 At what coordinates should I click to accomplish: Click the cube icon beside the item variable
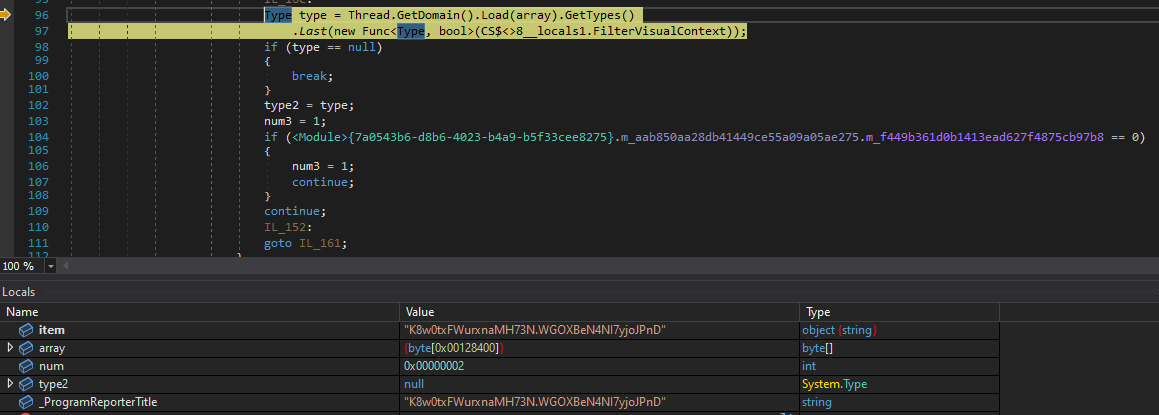(x=26, y=330)
